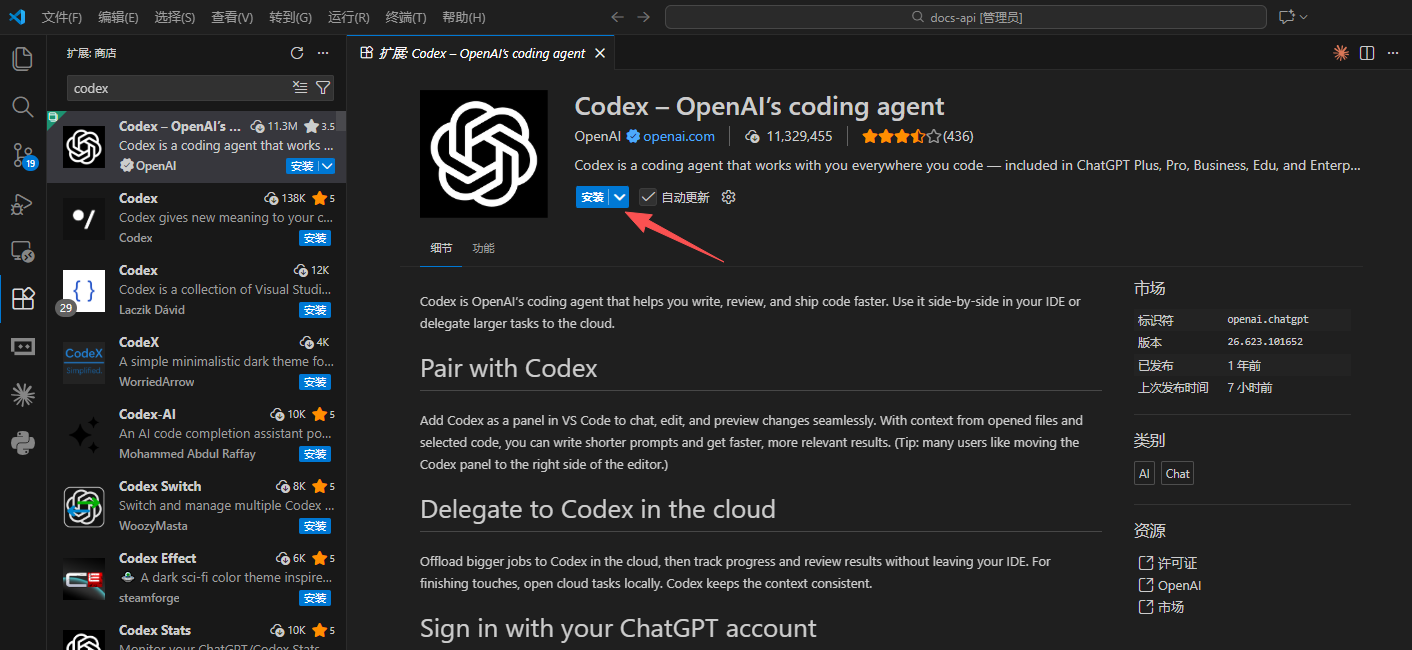Open the Search view in activity bar

tap(22, 106)
